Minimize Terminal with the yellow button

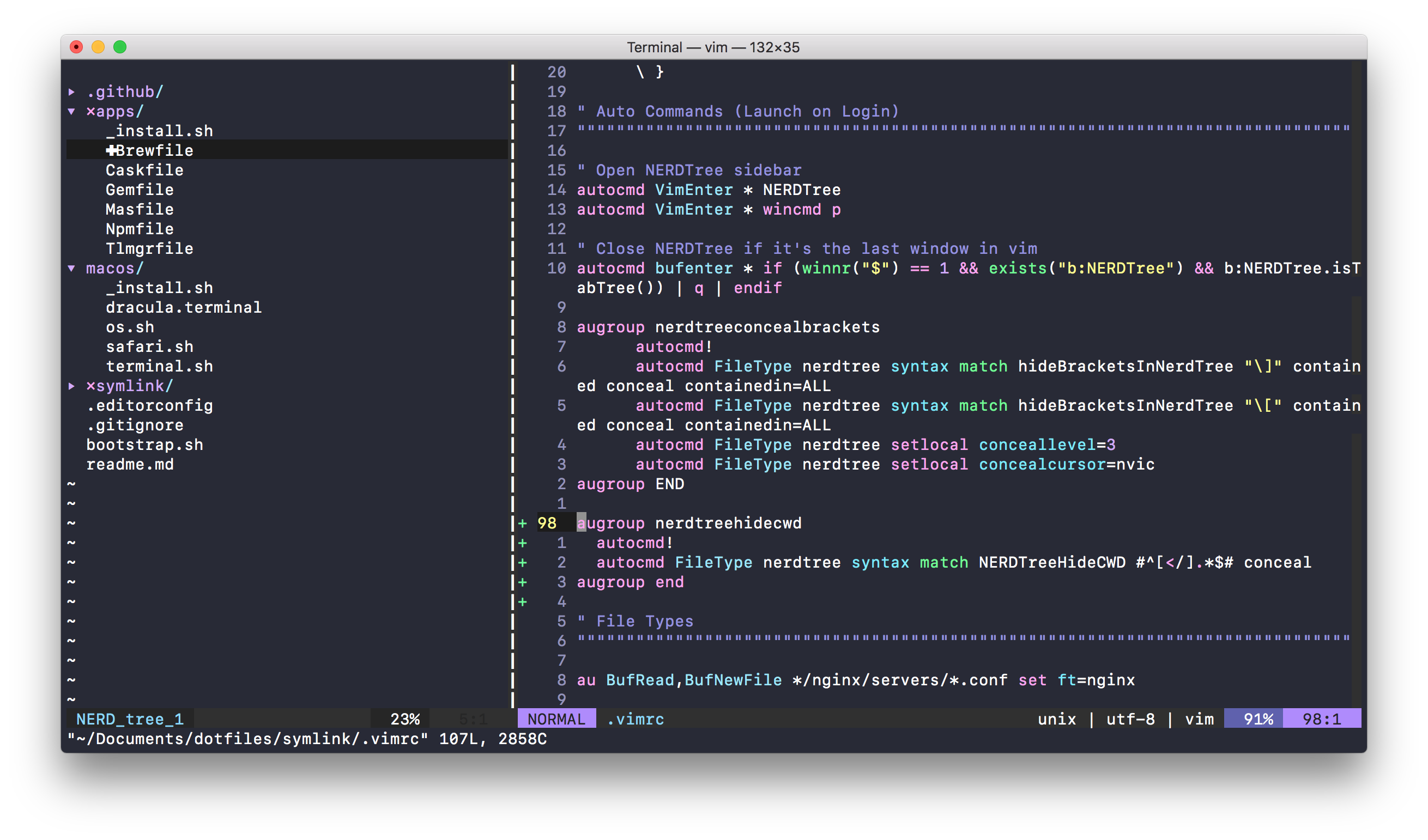pyautogui.click(x=98, y=47)
